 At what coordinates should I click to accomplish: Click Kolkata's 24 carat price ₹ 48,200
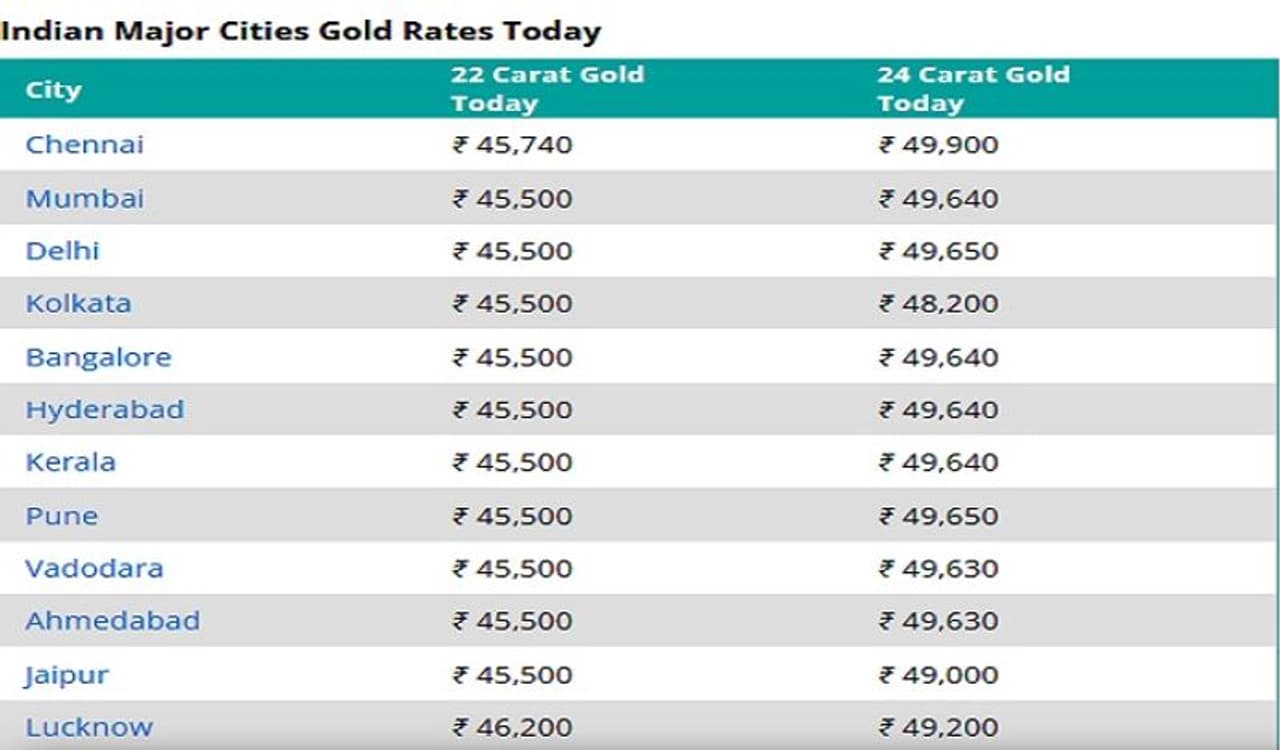pos(938,303)
